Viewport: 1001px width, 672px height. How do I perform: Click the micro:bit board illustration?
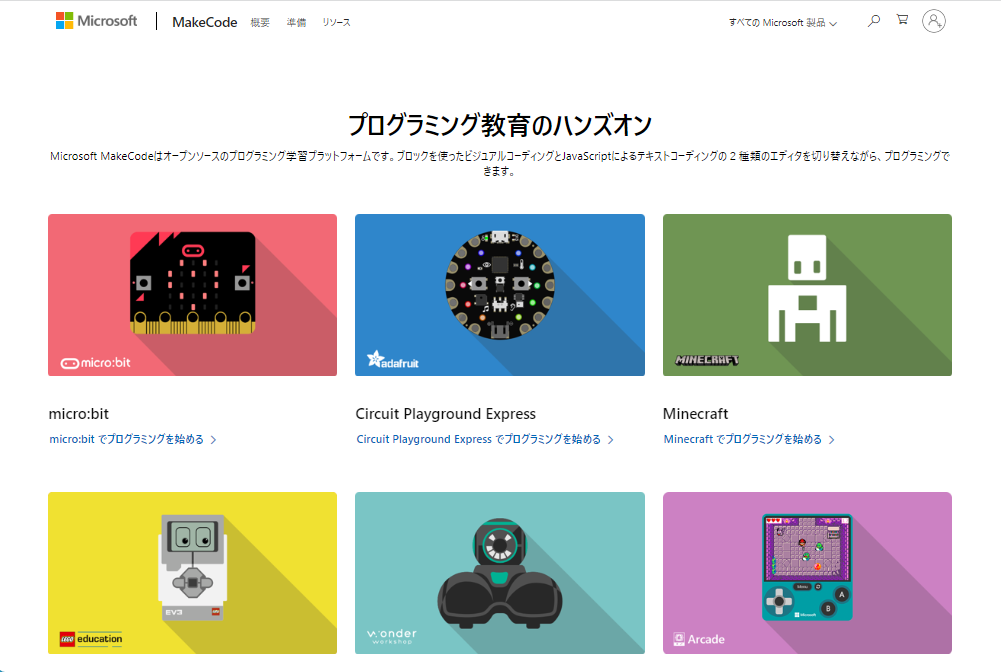coord(193,283)
